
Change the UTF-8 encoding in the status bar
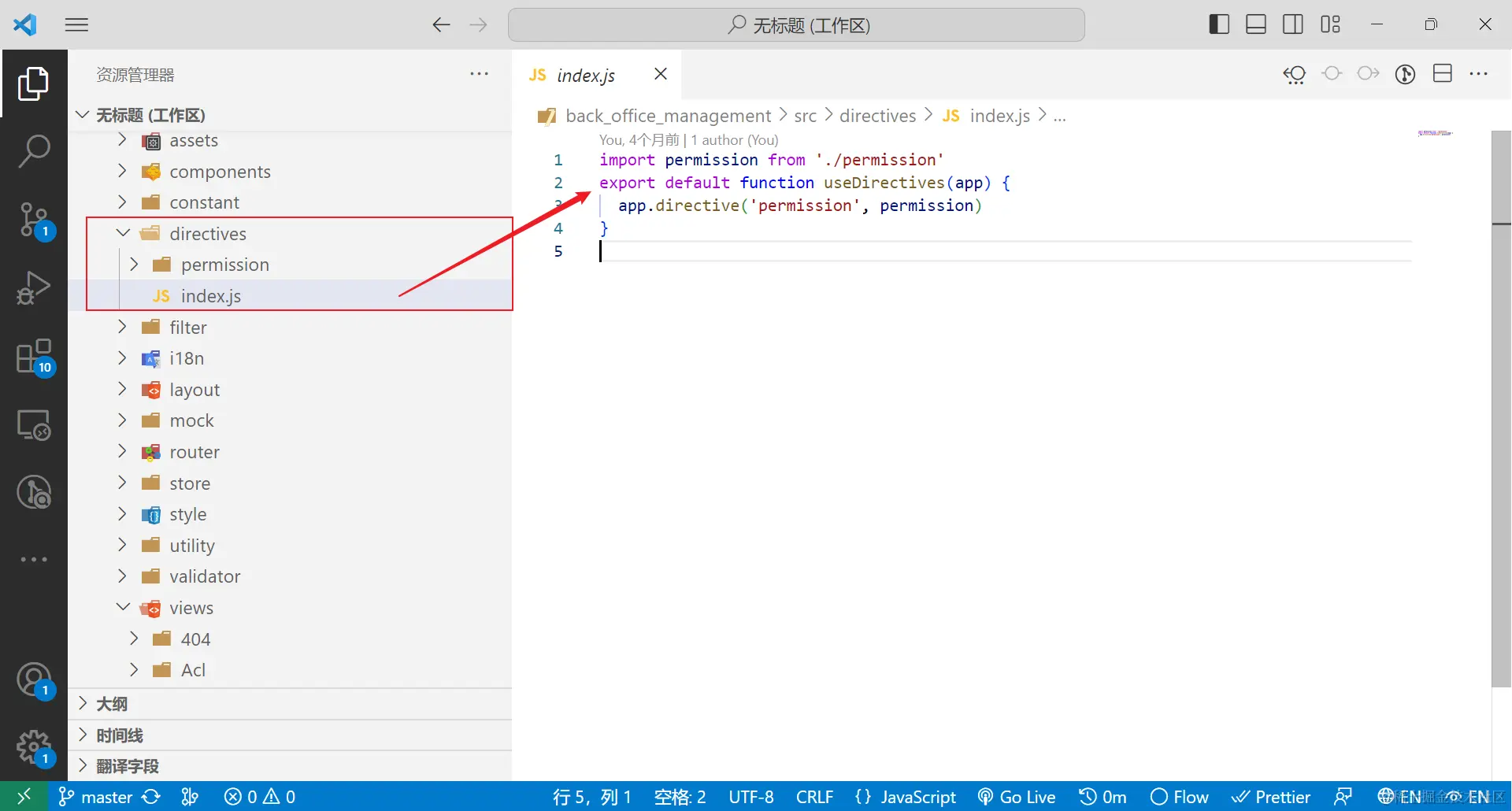click(x=751, y=797)
